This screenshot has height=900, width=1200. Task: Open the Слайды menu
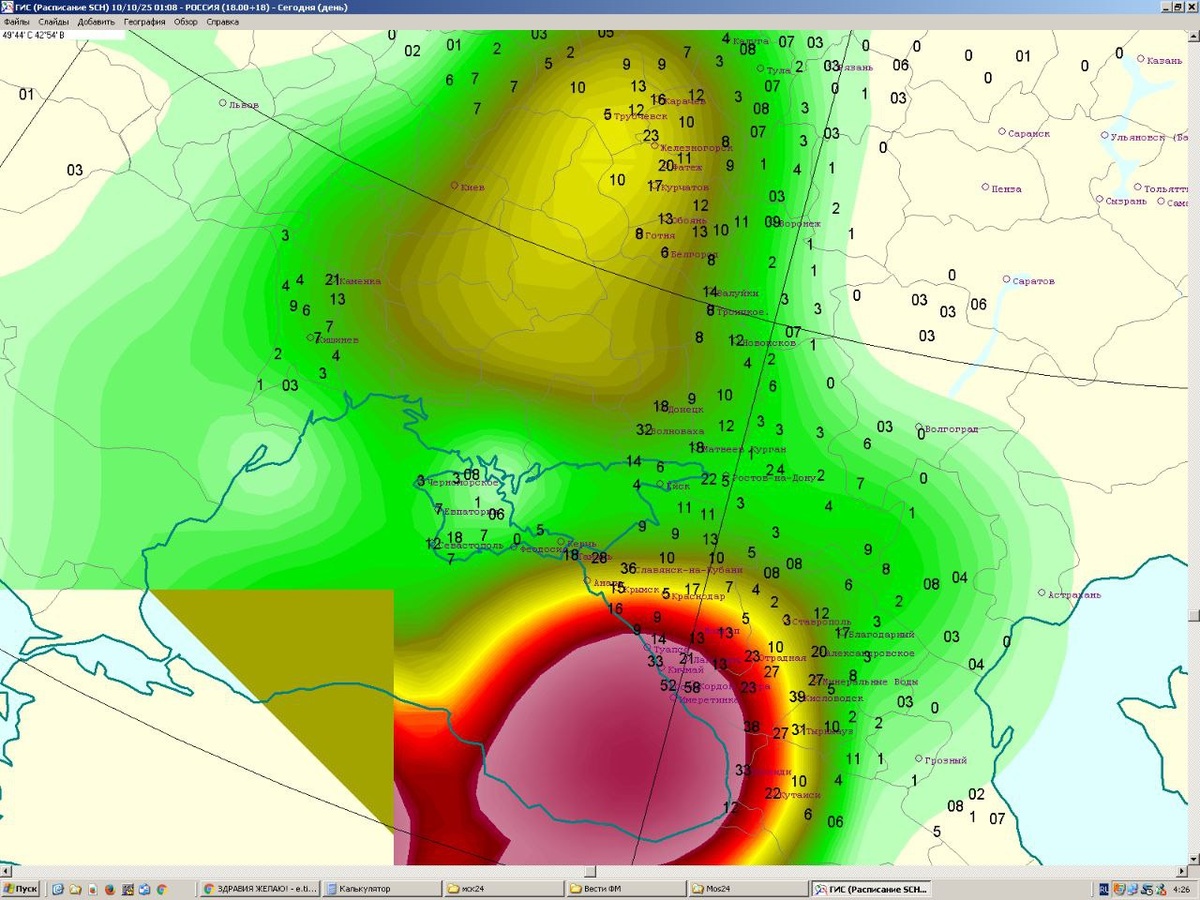pyautogui.click(x=54, y=21)
